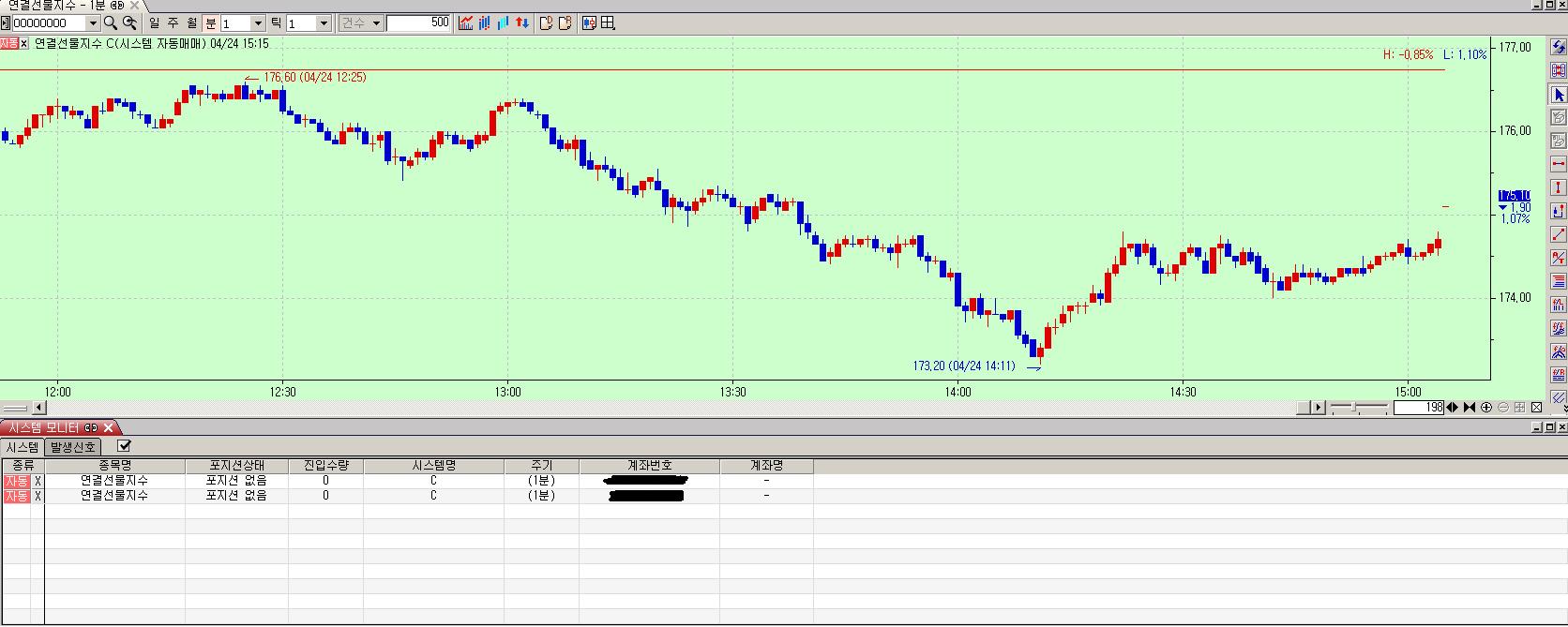This screenshot has height=627, width=1568.
Task: Toggle the 일 (daily) period button
Action: click(x=155, y=22)
